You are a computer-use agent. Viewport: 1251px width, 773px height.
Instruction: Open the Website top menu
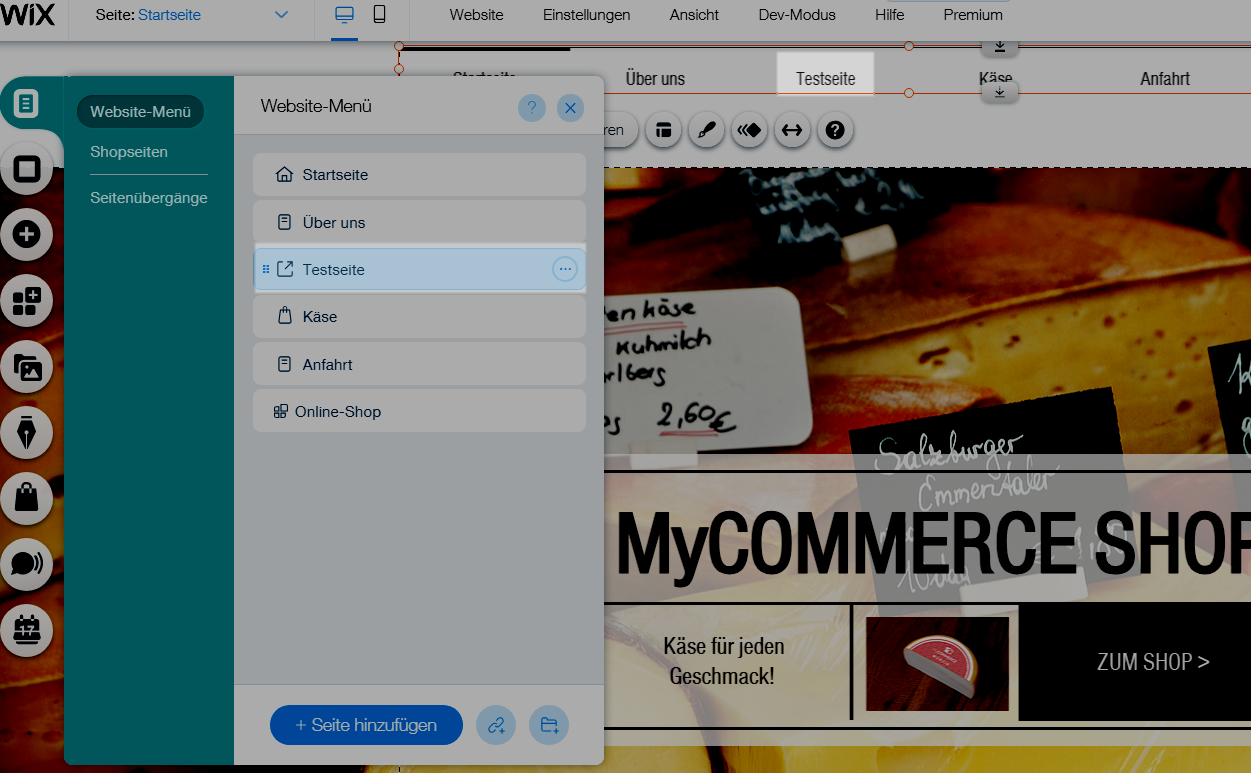[477, 15]
